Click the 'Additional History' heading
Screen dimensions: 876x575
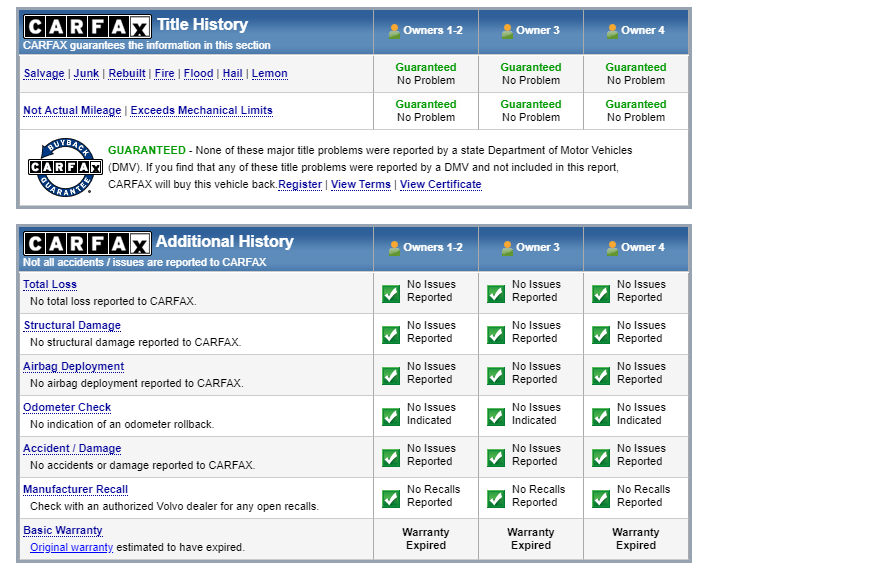[225, 241]
